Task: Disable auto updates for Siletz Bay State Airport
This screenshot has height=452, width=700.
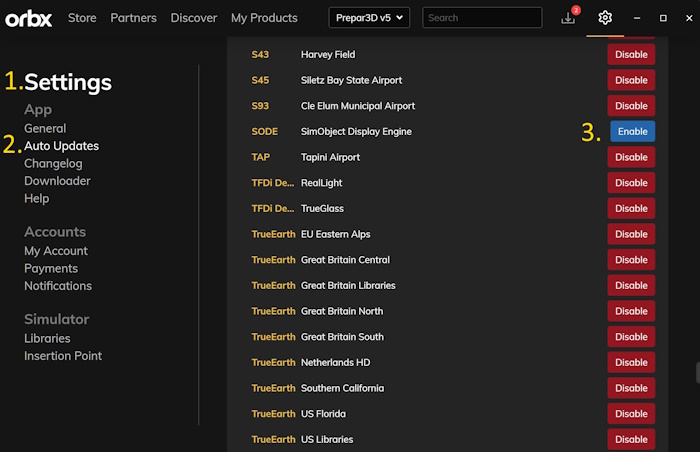Action: (x=631, y=80)
